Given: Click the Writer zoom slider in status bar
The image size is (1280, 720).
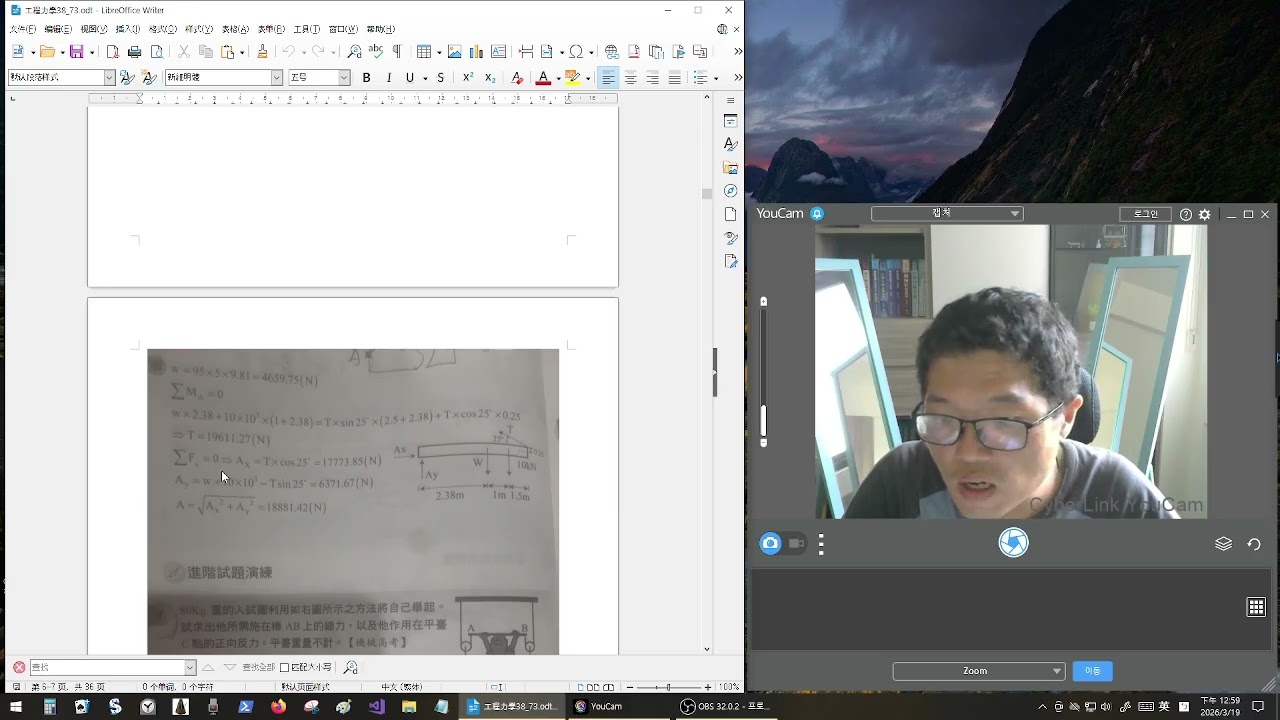Looking at the screenshot, I should tap(670, 687).
